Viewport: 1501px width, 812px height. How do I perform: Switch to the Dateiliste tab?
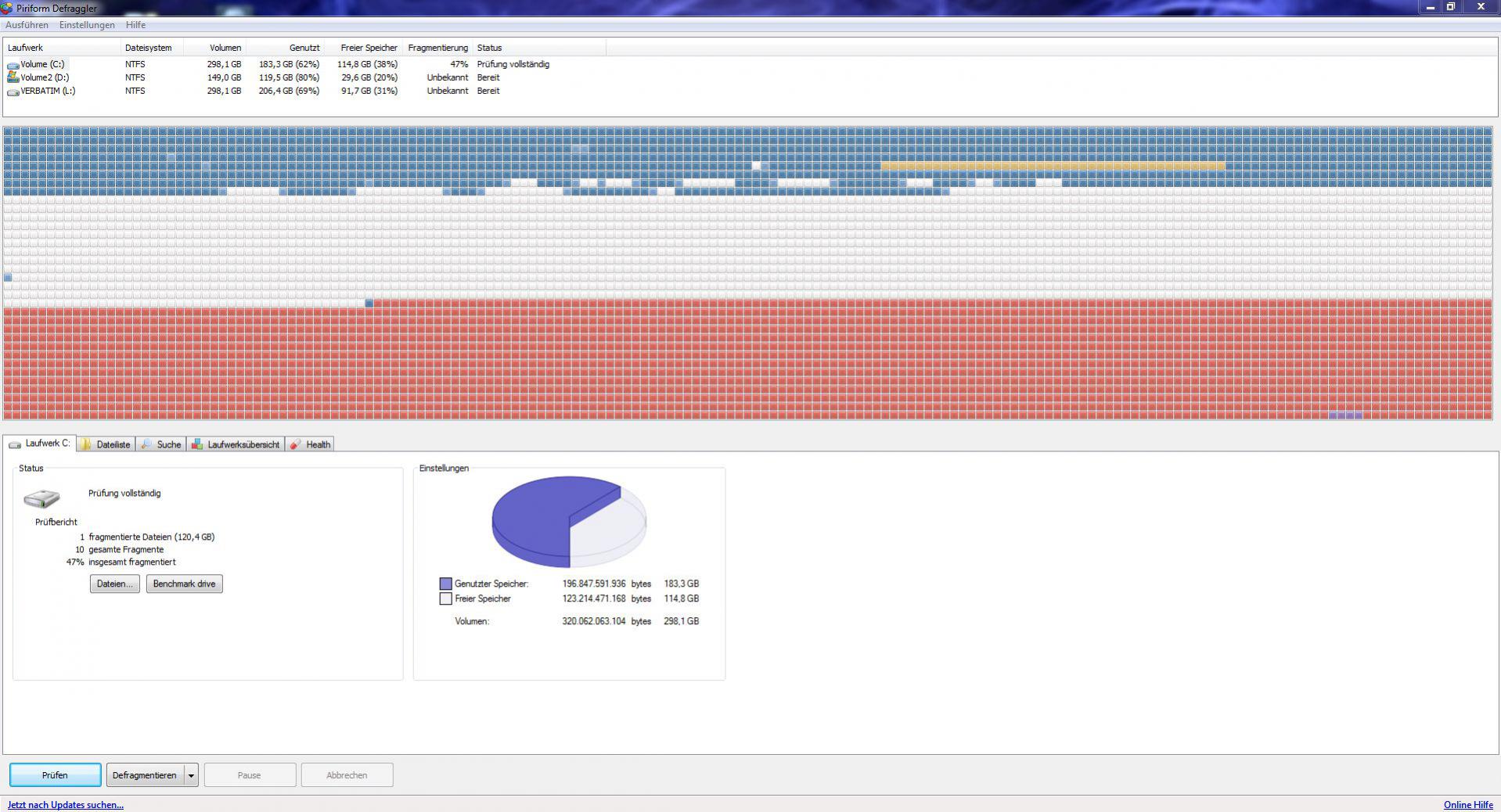[106, 444]
